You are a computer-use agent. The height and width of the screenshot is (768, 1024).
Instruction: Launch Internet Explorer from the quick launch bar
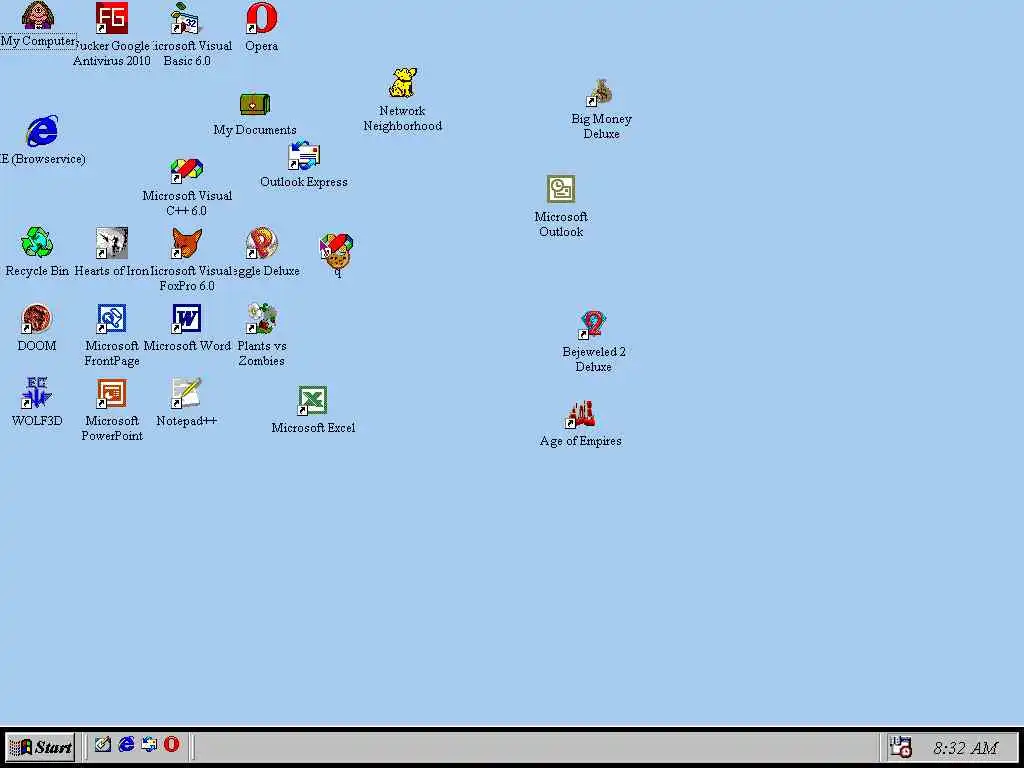pyautogui.click(x=126, y=744)
